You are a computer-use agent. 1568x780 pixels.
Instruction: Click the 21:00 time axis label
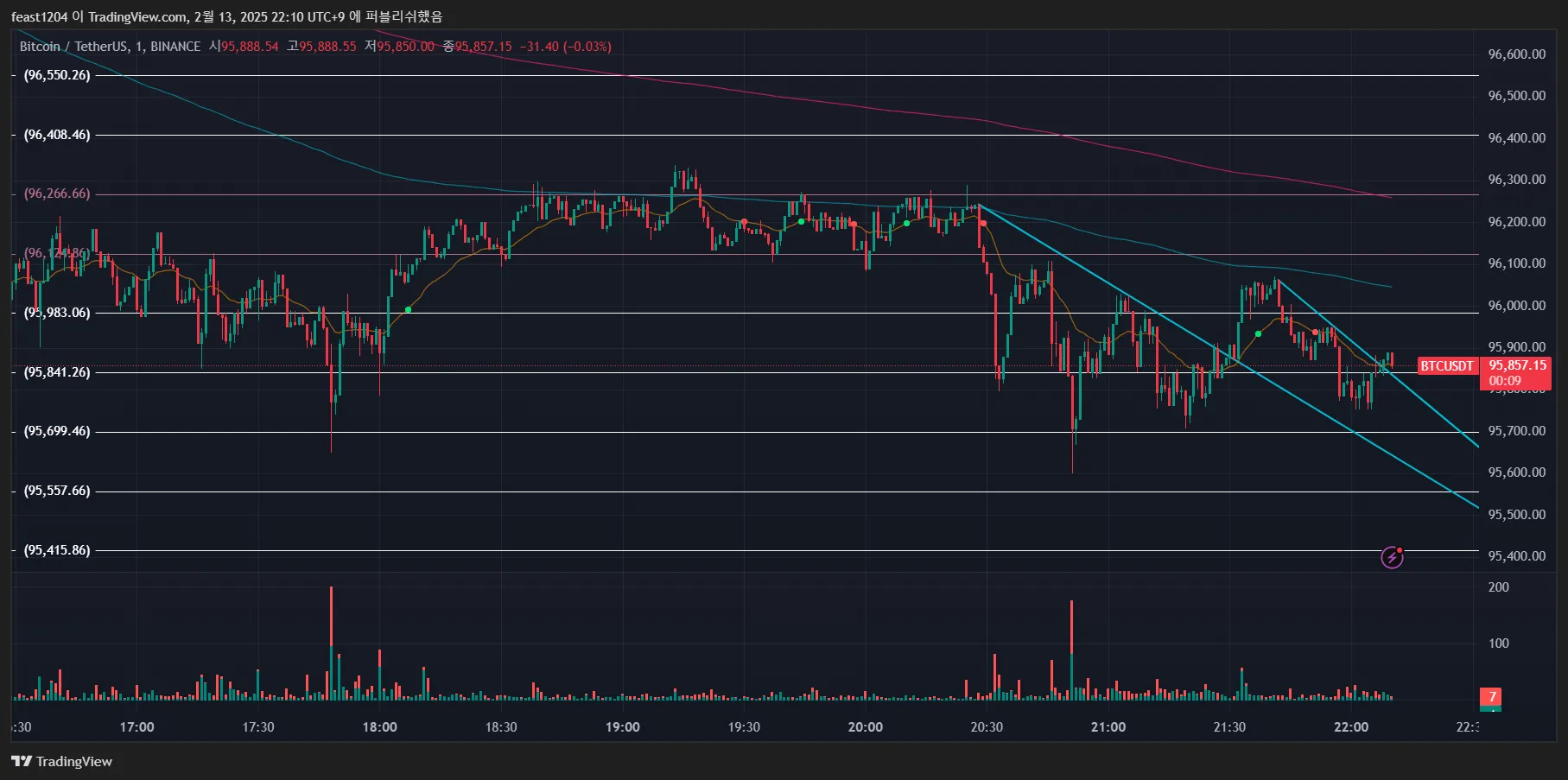[1108, 727]
